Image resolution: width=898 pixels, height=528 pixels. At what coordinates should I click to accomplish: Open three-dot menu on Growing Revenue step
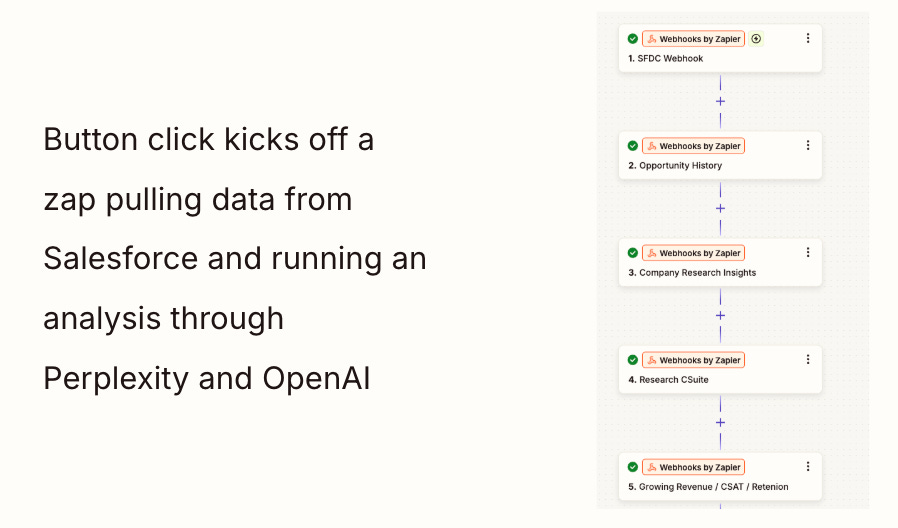click(x=808, y=467)
